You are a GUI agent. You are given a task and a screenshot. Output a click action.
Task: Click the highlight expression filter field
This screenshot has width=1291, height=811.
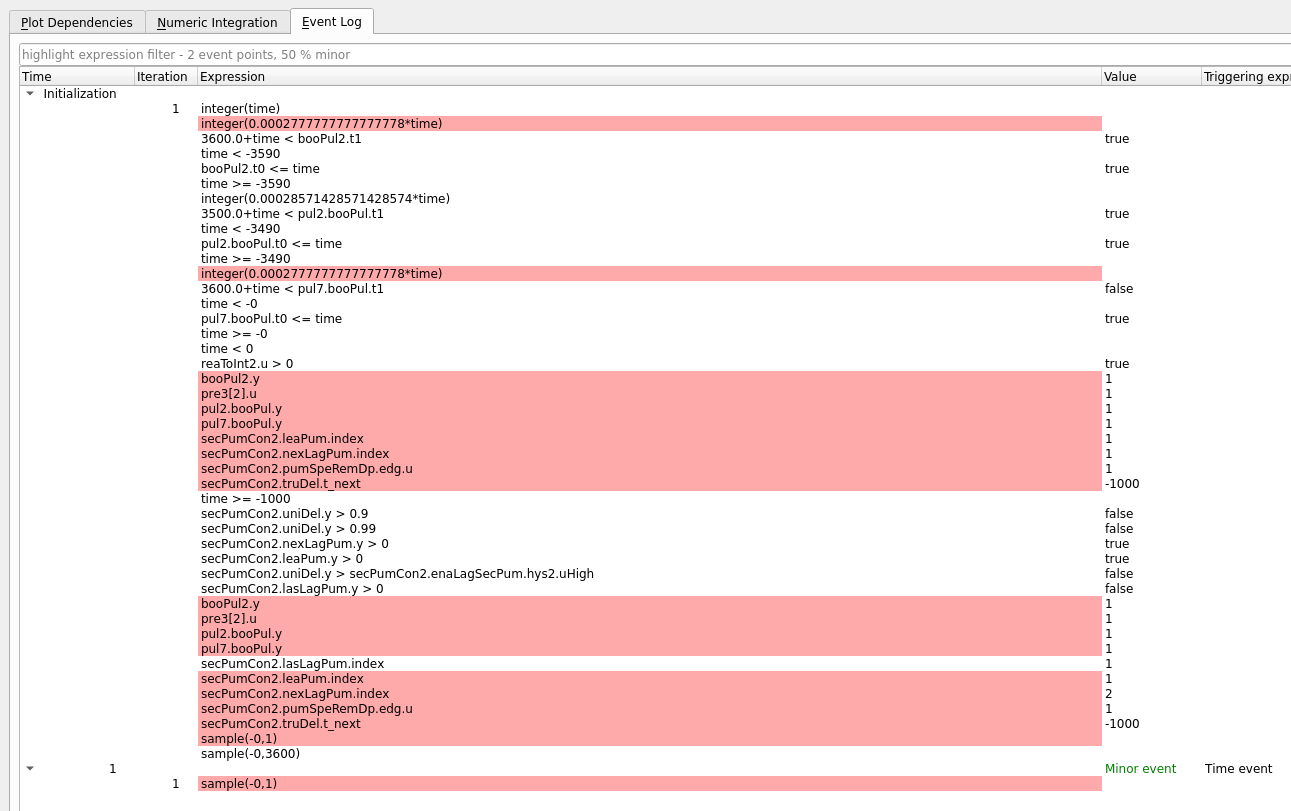[400, 55]
